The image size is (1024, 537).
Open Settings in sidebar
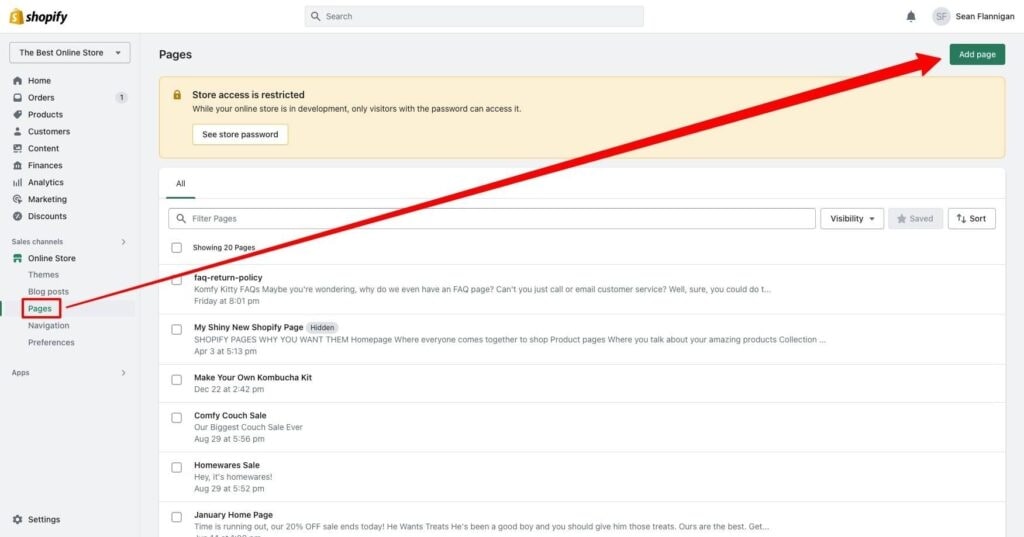(x=44, y=519)
